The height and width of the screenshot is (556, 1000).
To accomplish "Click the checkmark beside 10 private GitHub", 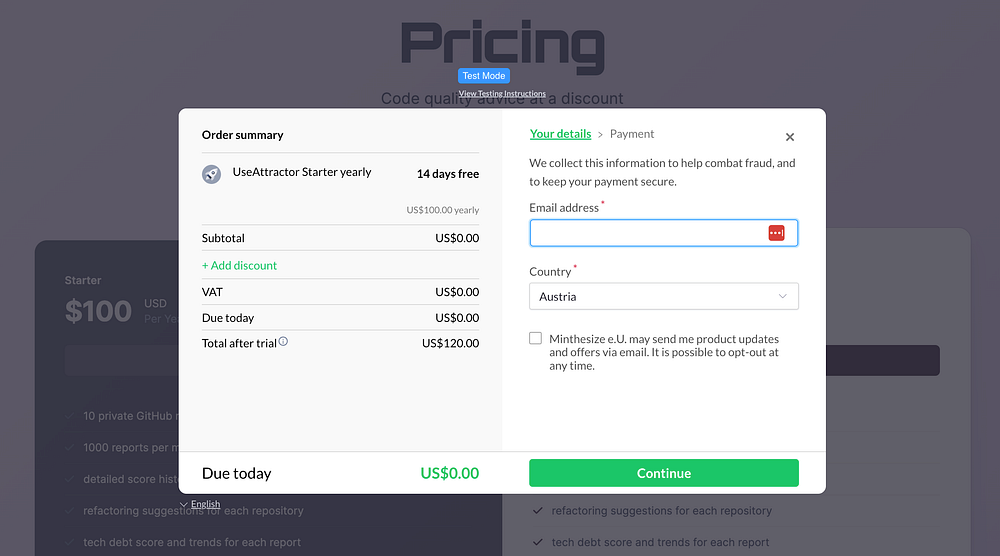I will coord(66,416).
